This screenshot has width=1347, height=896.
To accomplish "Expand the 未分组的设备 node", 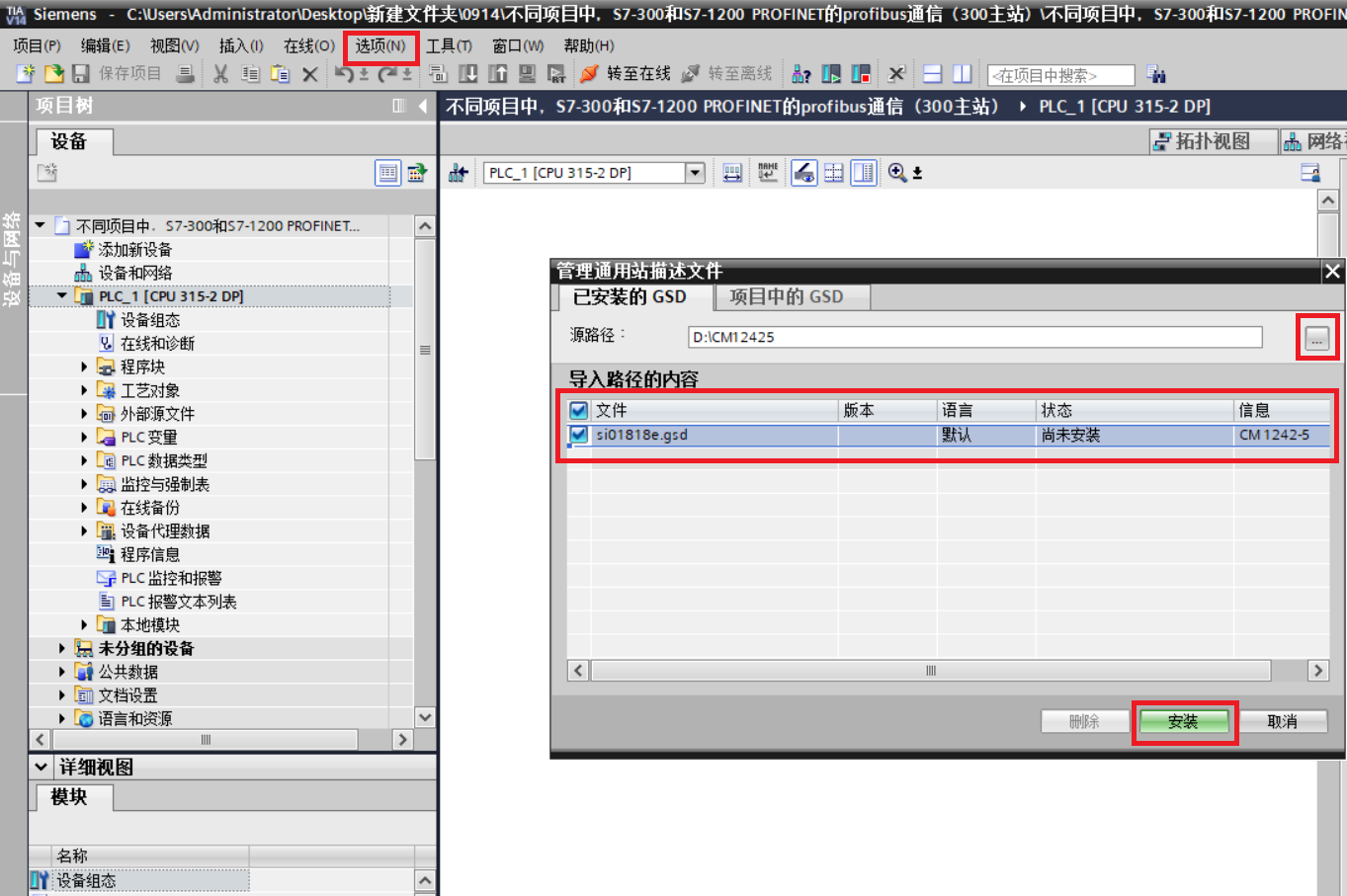I will pos(62,648).
